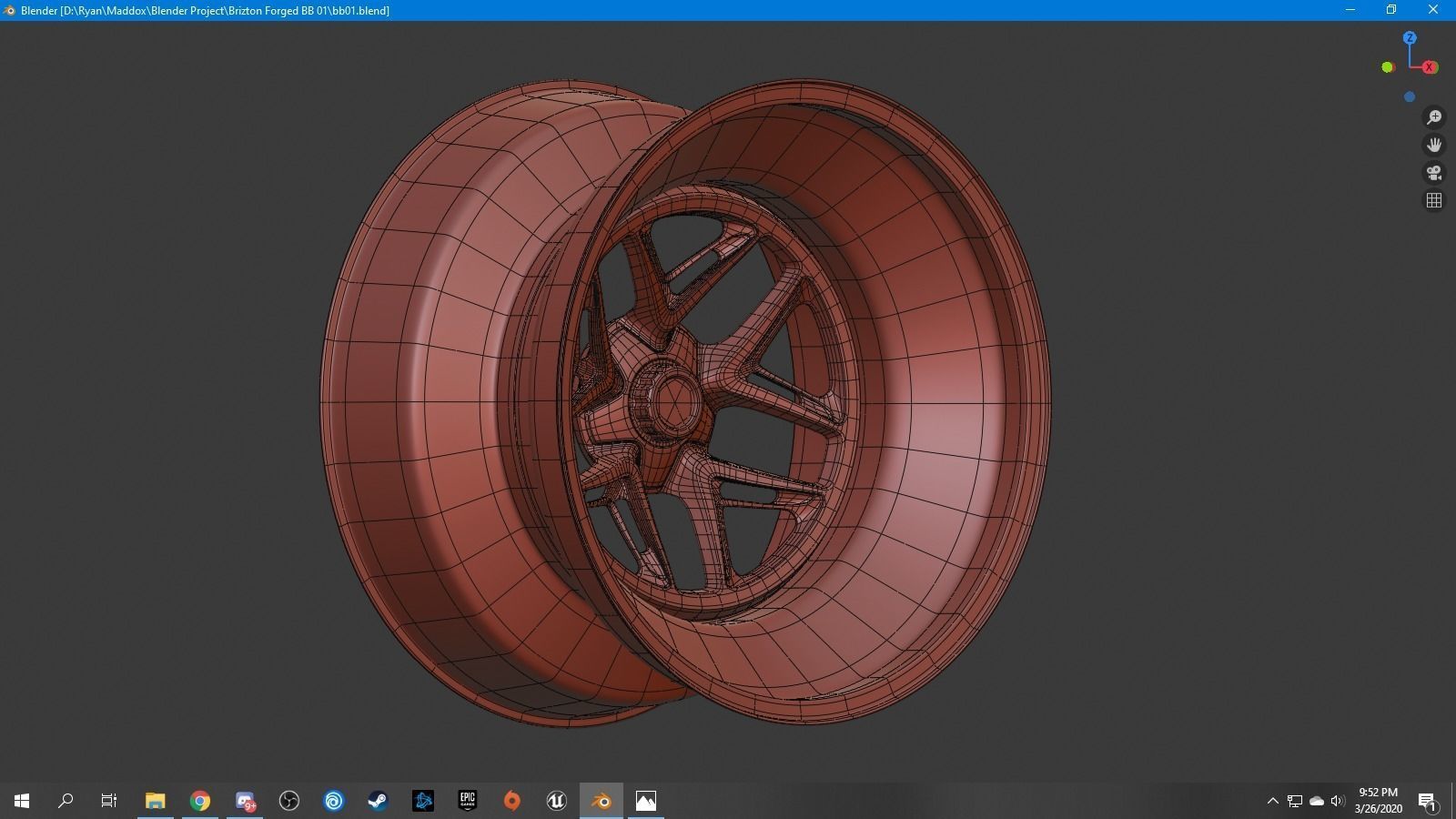This screenshot has width=1456, height=819.
Task: Open the Action Center notifications
Action: 1427,801
